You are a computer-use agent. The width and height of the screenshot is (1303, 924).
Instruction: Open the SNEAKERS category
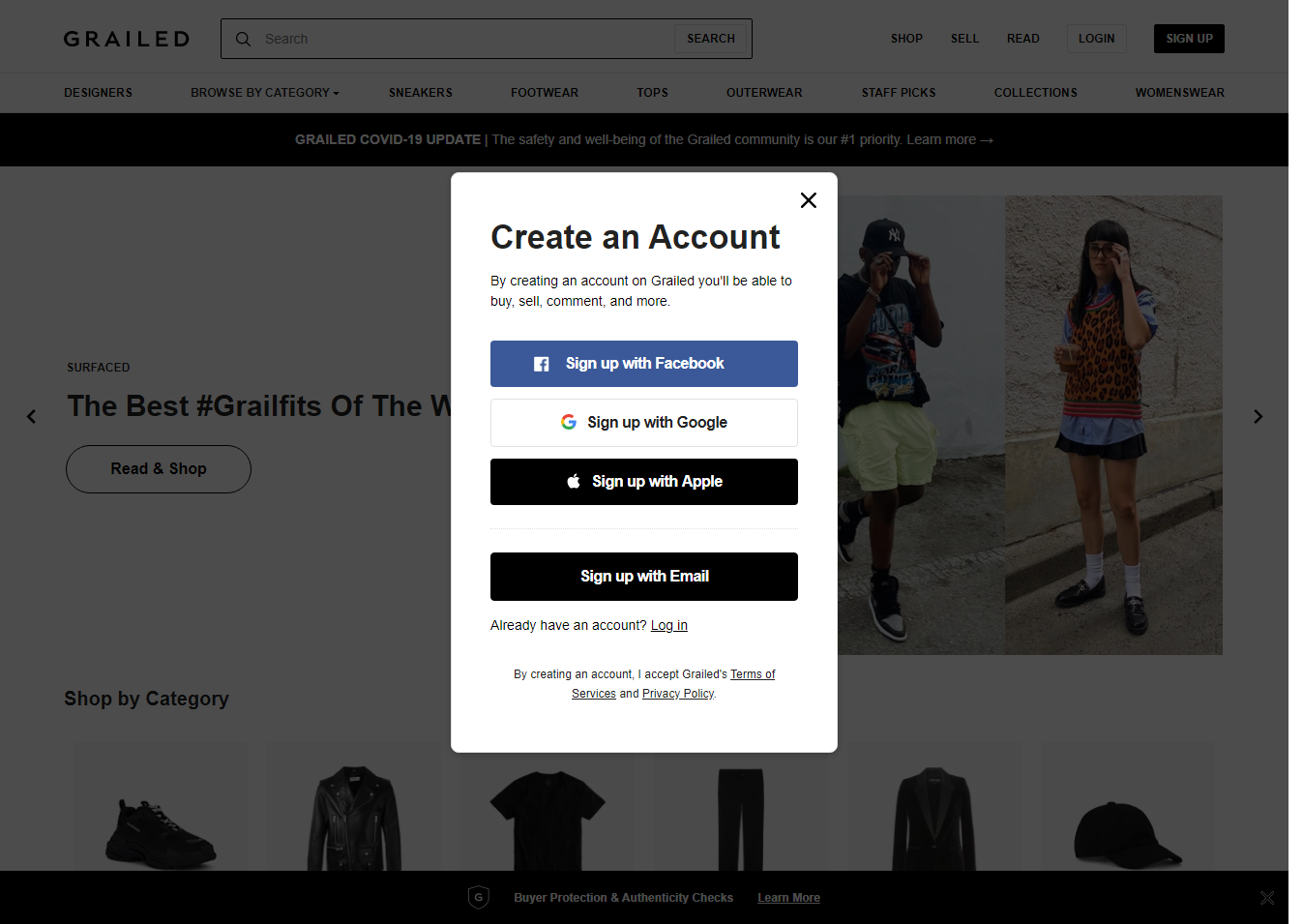pyautogui.click(x=421, y=93)
